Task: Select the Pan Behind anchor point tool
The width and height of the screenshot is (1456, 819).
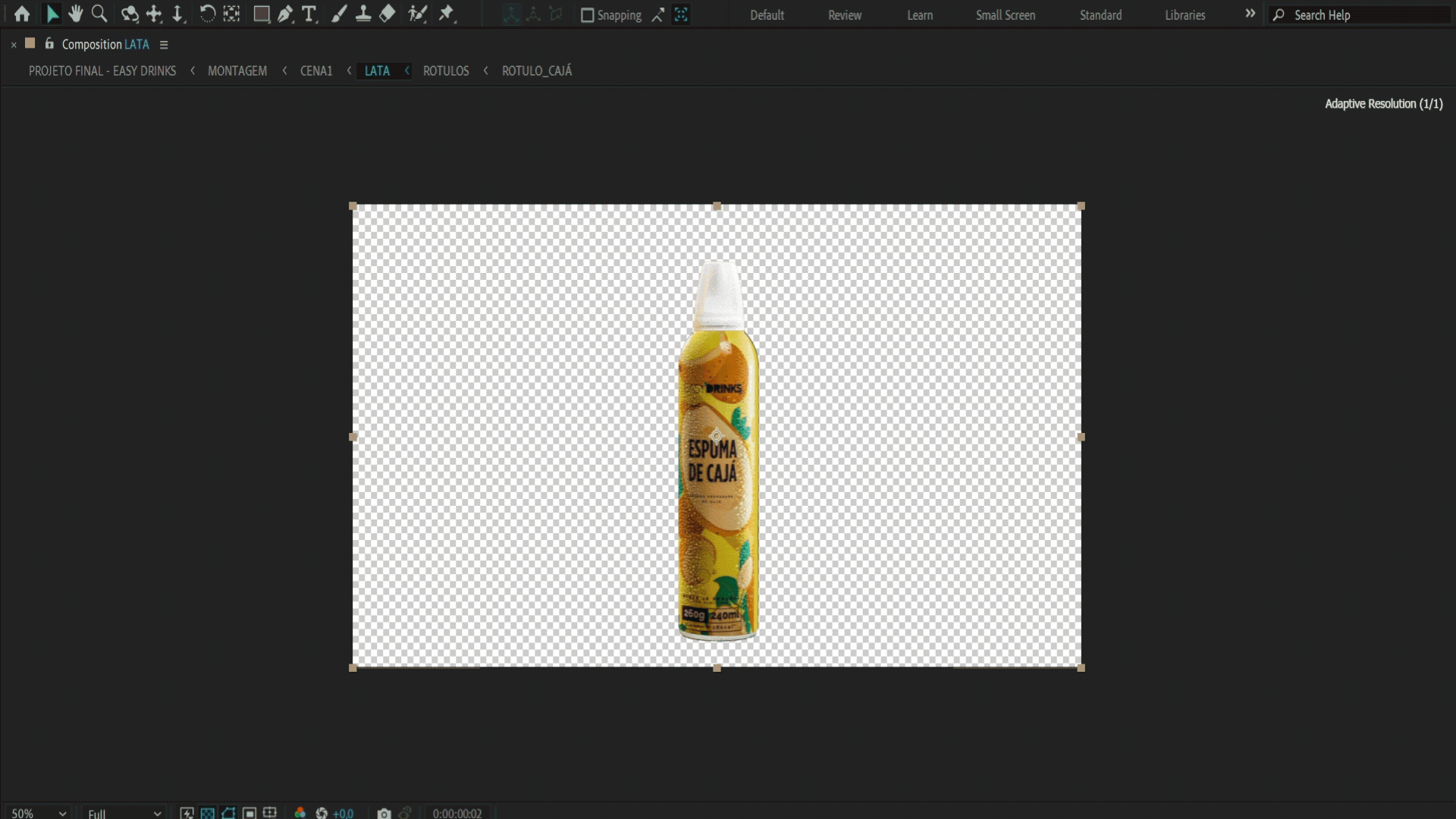Action: click(231, 14)
